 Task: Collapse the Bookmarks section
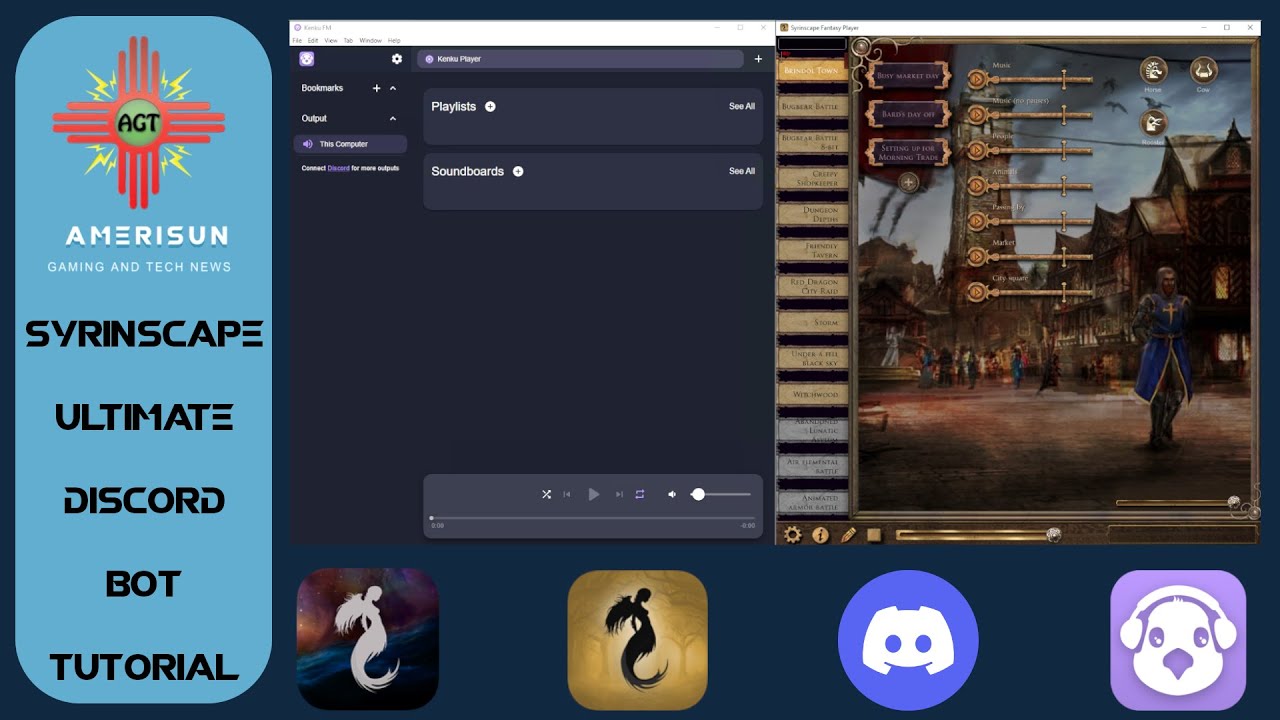tap(393, 88)
